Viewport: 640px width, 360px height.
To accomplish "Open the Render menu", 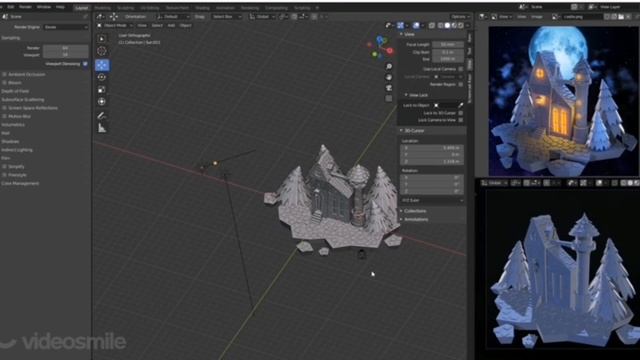I will 25,7.
